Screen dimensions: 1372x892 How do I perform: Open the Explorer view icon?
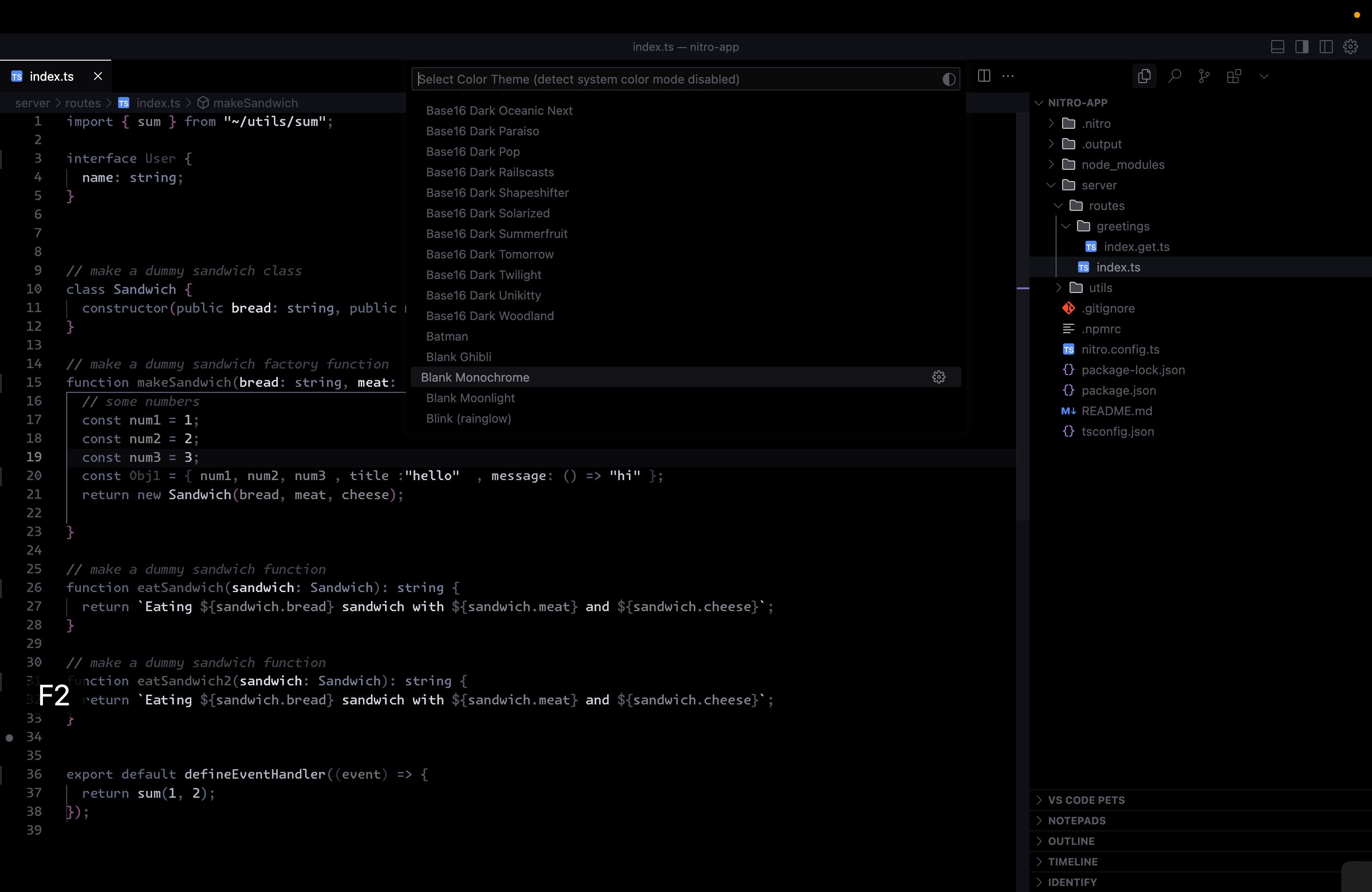click(x=1144, y=76)
